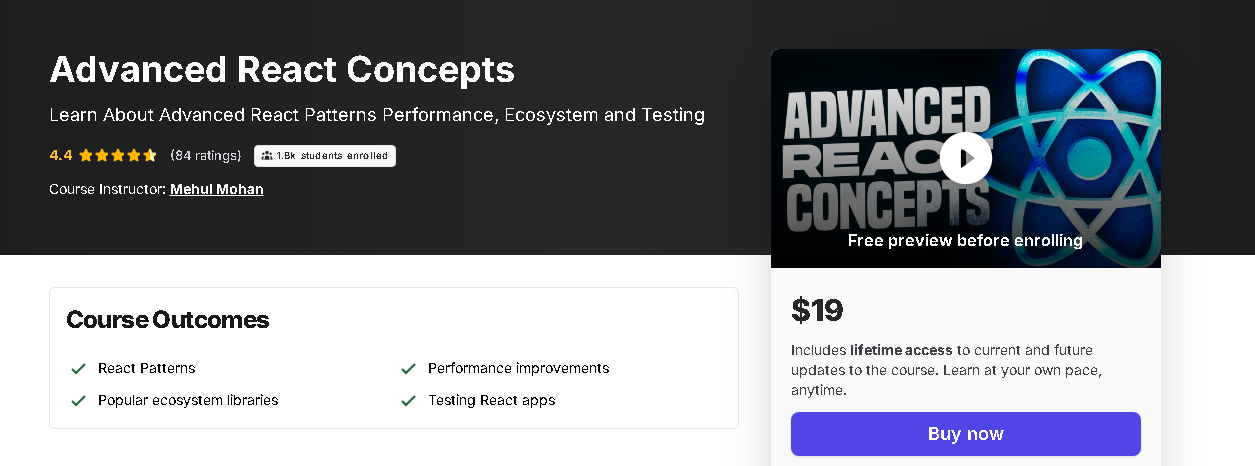The height and width of the screenshot is (466, 1255).
Task: Open instructor Mehul Mohan's profile
Action: [x=217, y=189]
